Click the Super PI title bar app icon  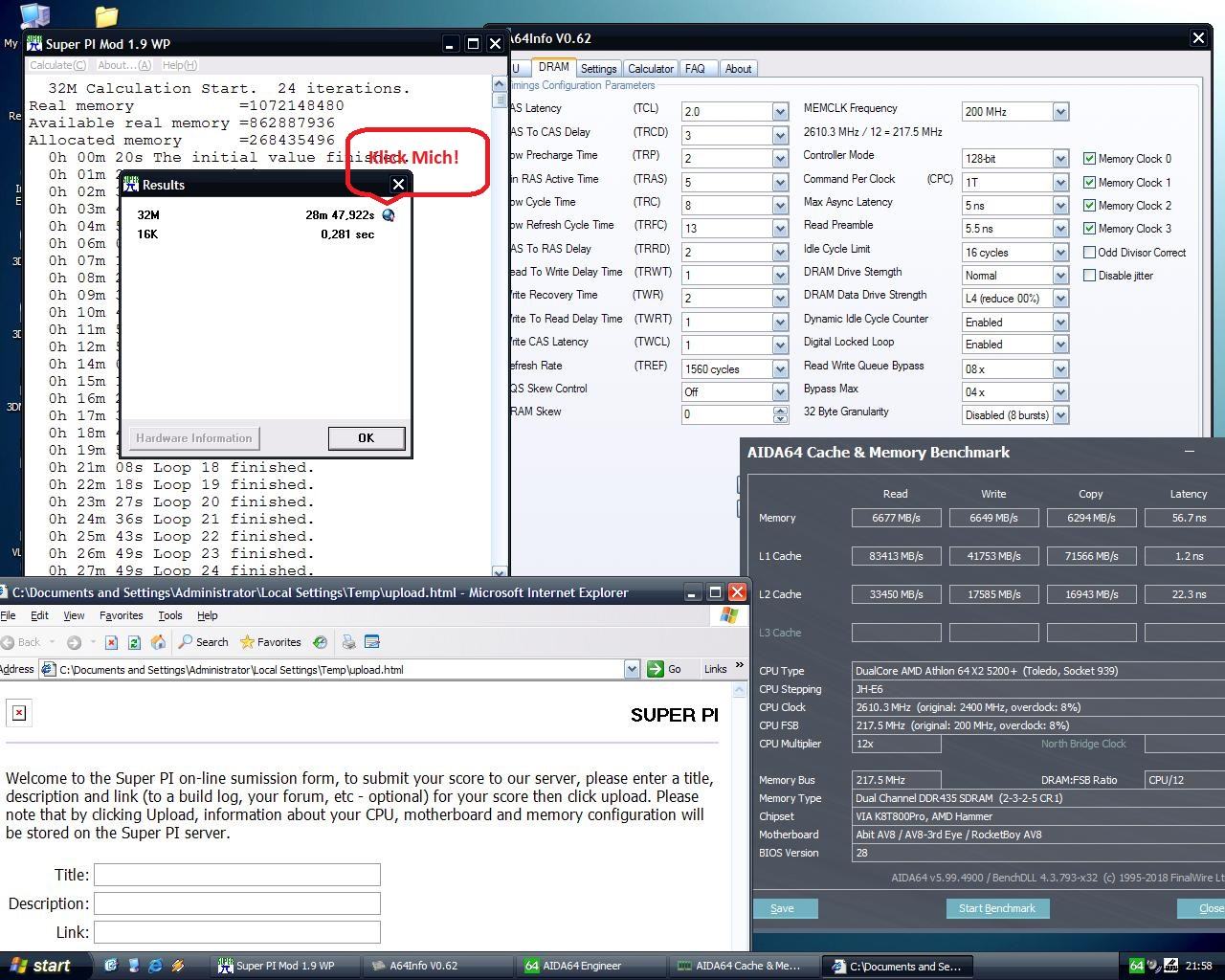click(x=34, y=44)
